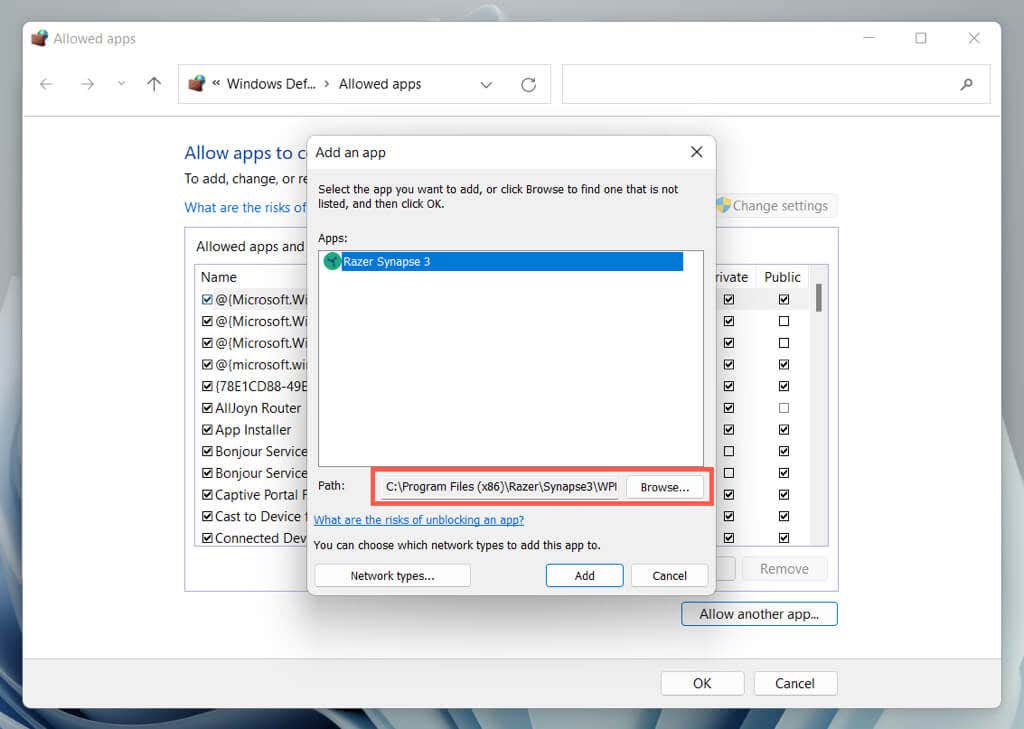Click the Path text field

coord(500,487)
